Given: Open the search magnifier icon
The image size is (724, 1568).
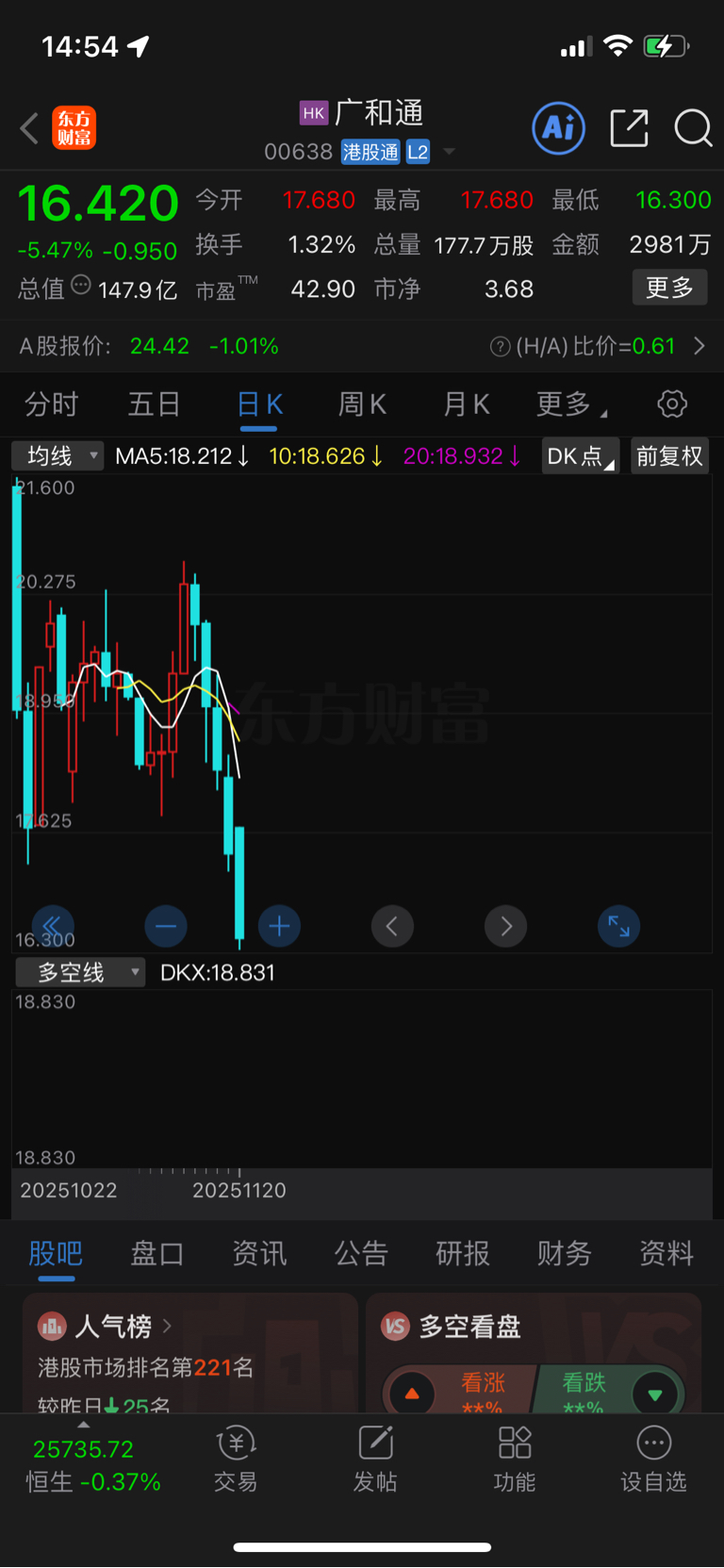Looking at the screenshot, I should click(693, 128).
